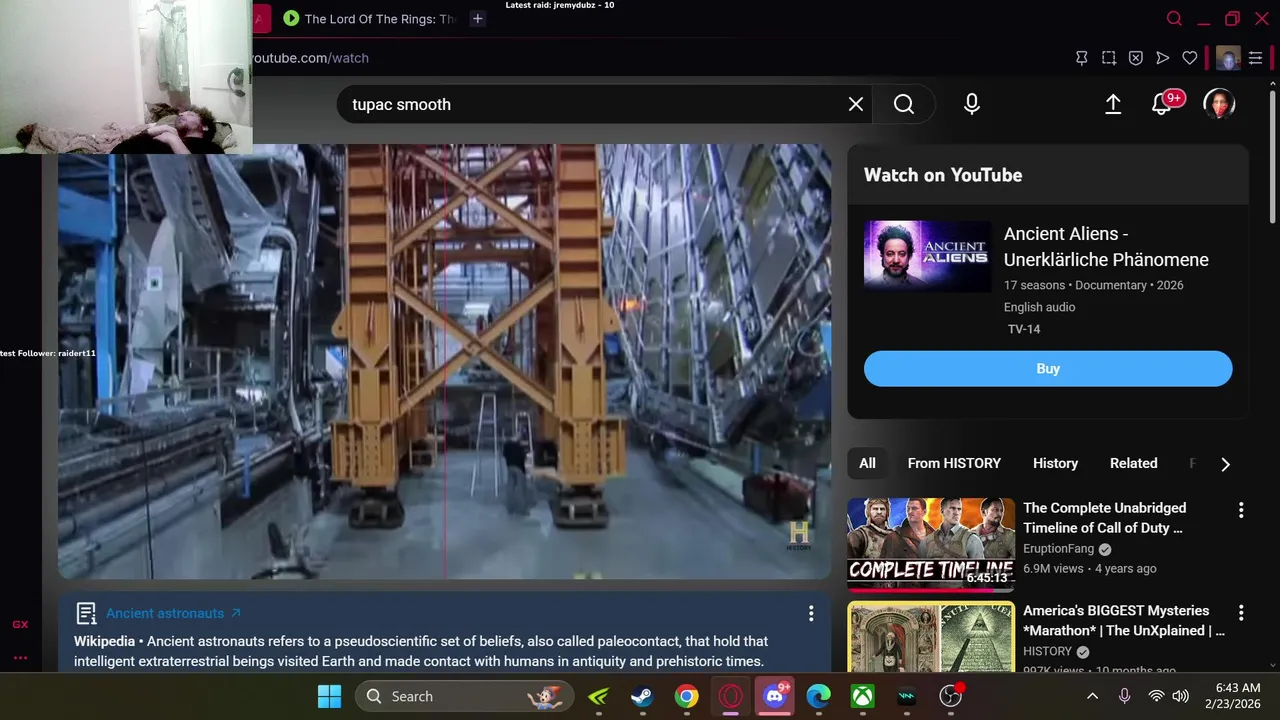The height and width of the screenshot is (720, 1280).
Task: Open The Complete Unabridged Timeline video title
Action: pos(1105,518)
